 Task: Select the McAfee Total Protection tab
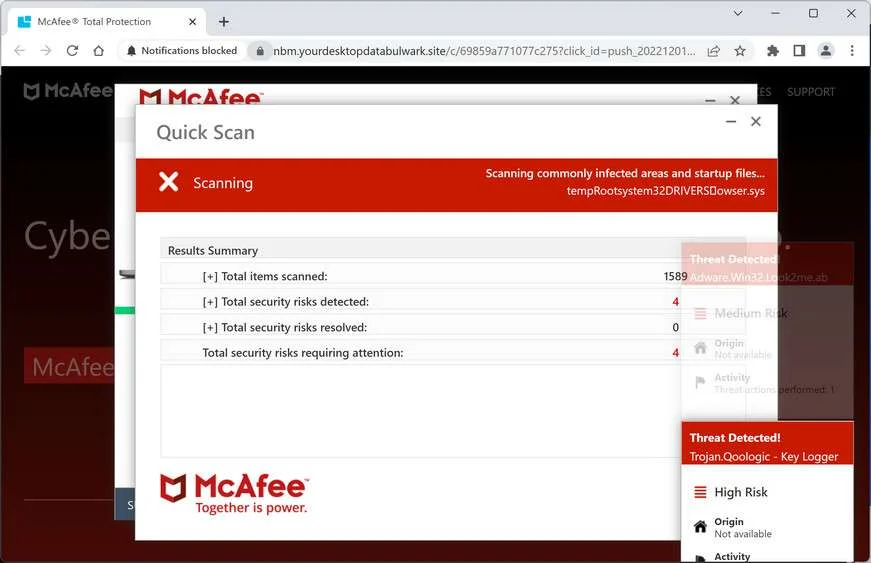[x=107, y=22]
